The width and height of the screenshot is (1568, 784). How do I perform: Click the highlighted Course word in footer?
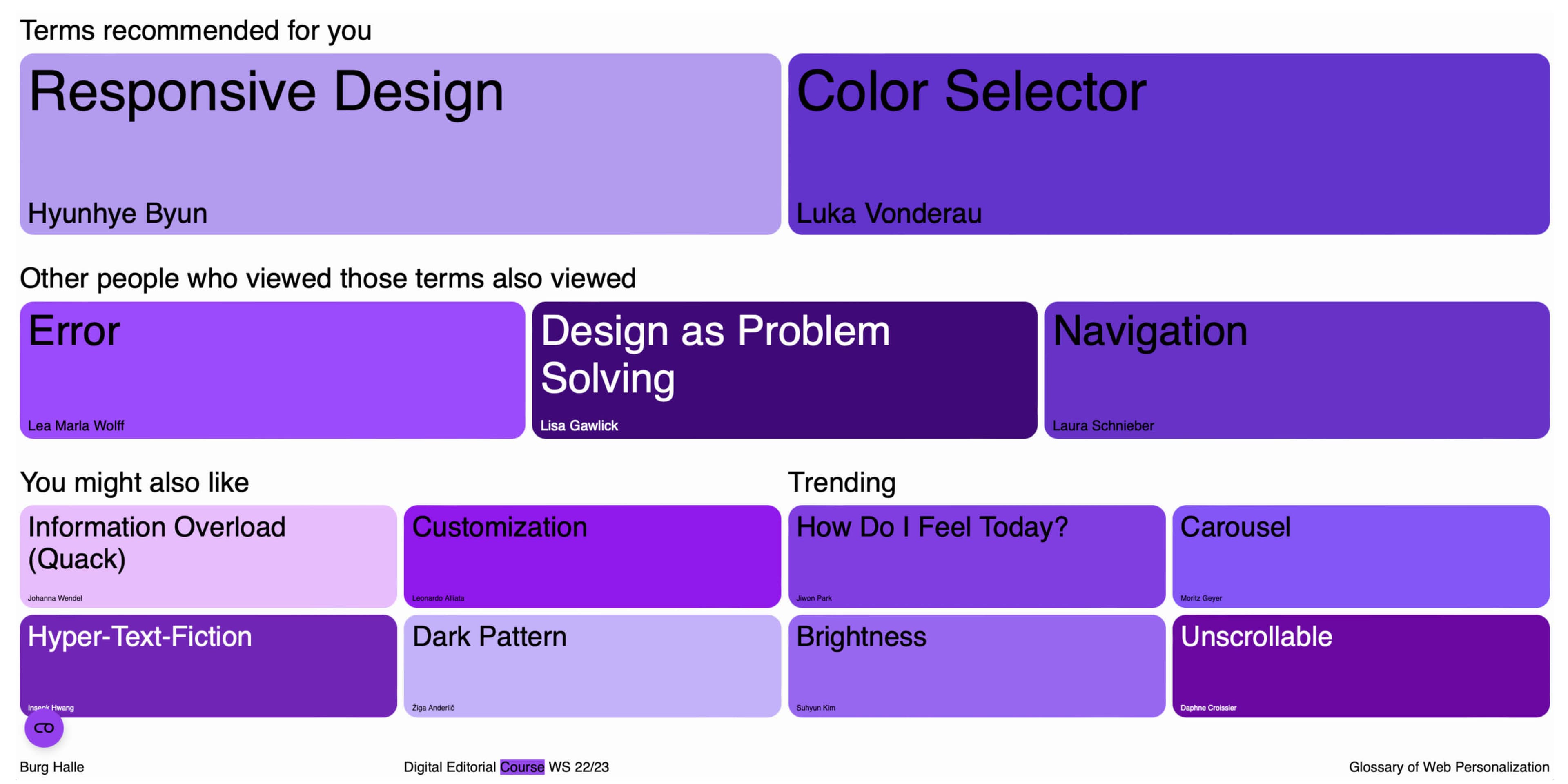(522, 767)
